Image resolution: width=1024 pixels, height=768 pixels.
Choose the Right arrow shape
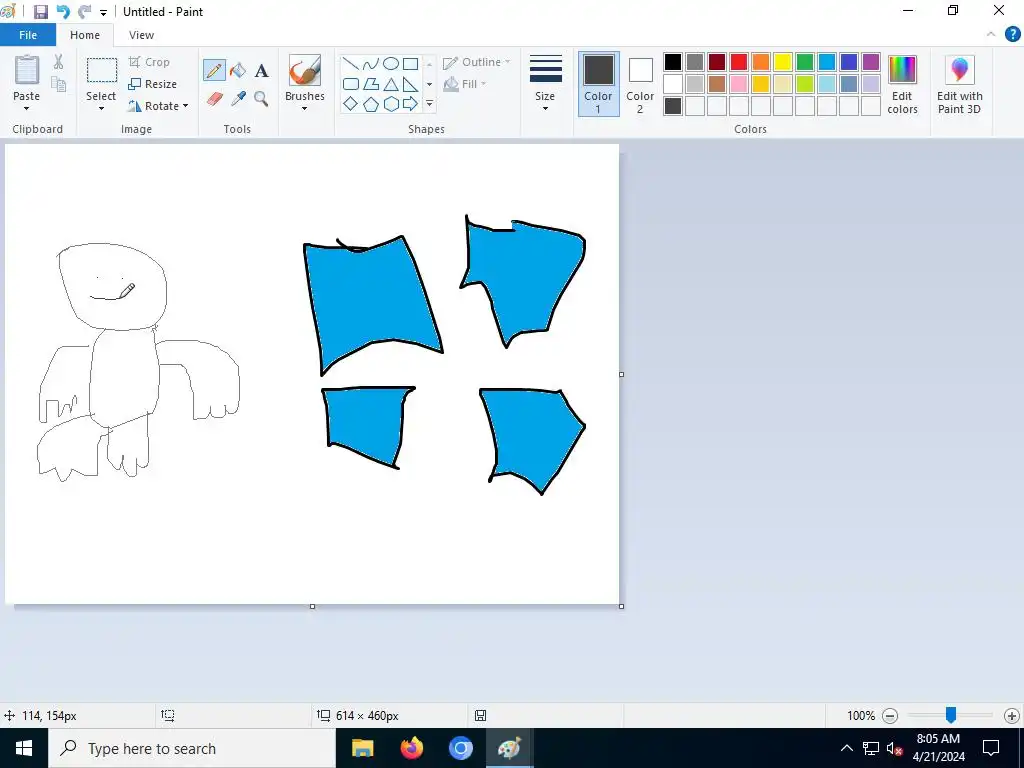coord(410,104)
